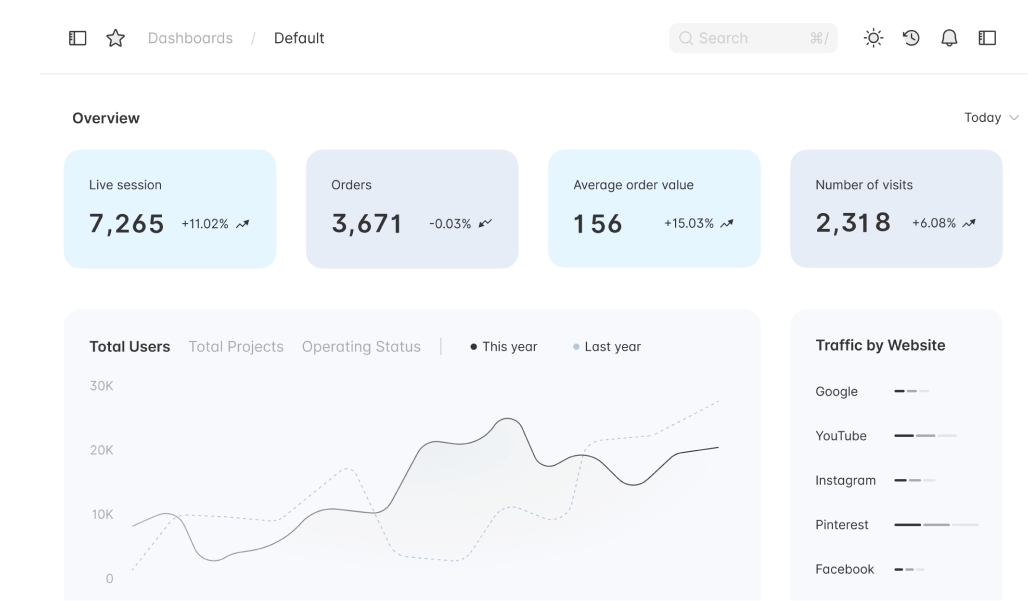The width and height of the screenshot is (1028, 601).
Task: Toggle the This year legend series
Action: tap(504, 347)
